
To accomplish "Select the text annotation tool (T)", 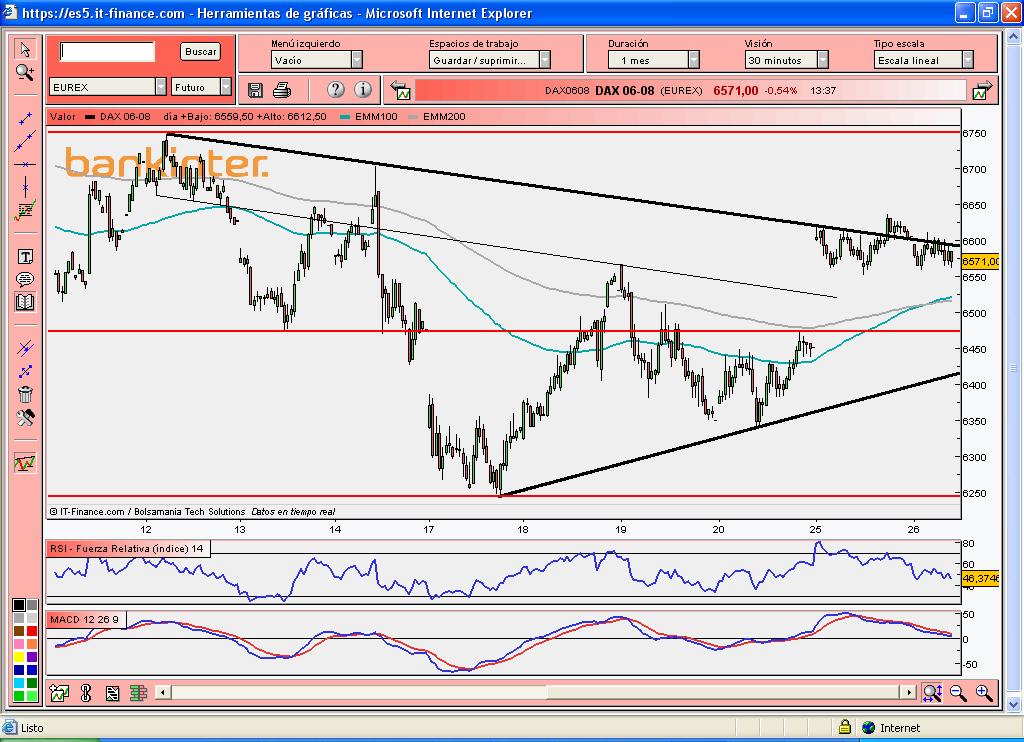I will pos(25,257).
